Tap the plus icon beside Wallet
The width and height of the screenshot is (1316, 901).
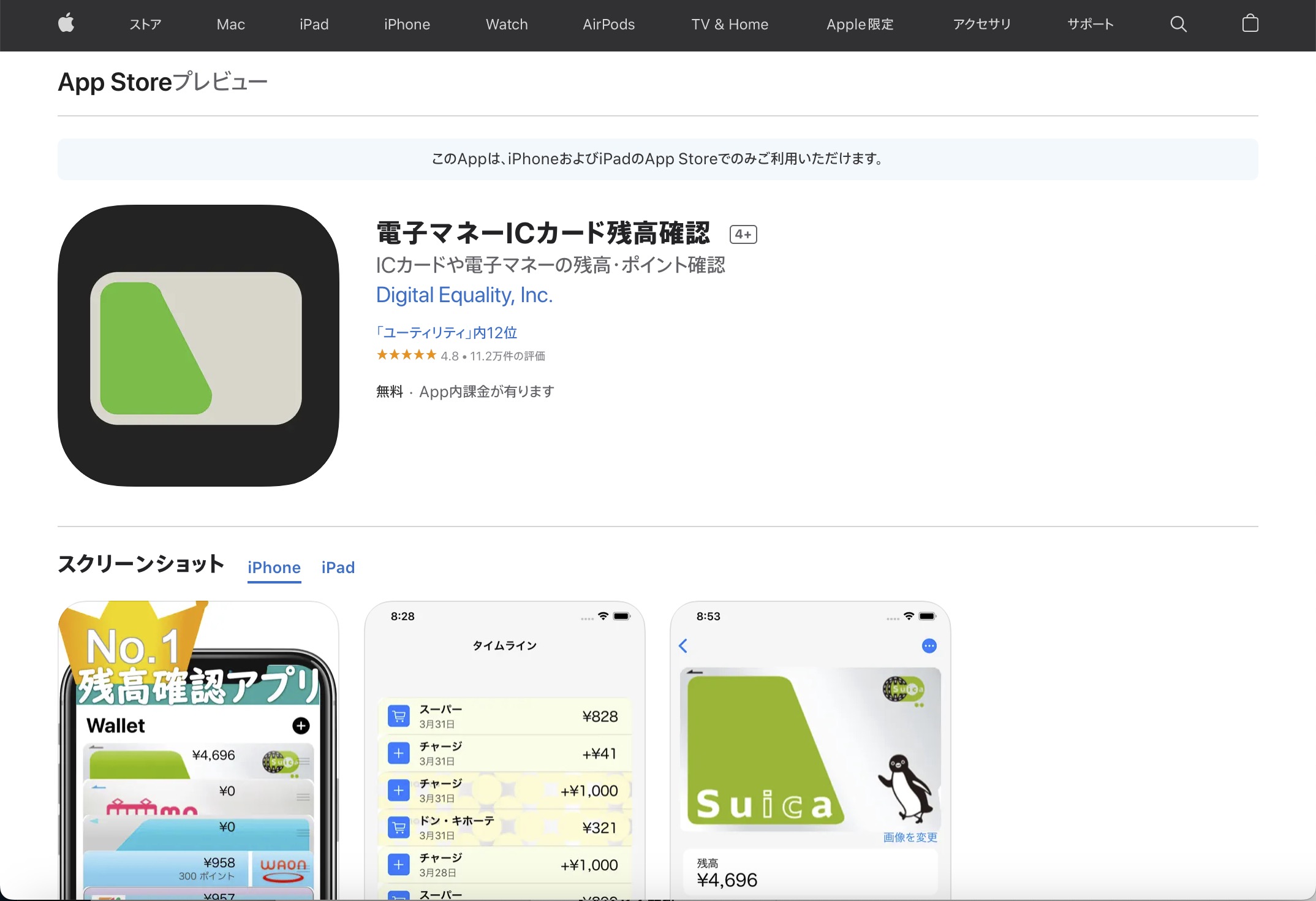pyautogui.click(x=301, y=726)
